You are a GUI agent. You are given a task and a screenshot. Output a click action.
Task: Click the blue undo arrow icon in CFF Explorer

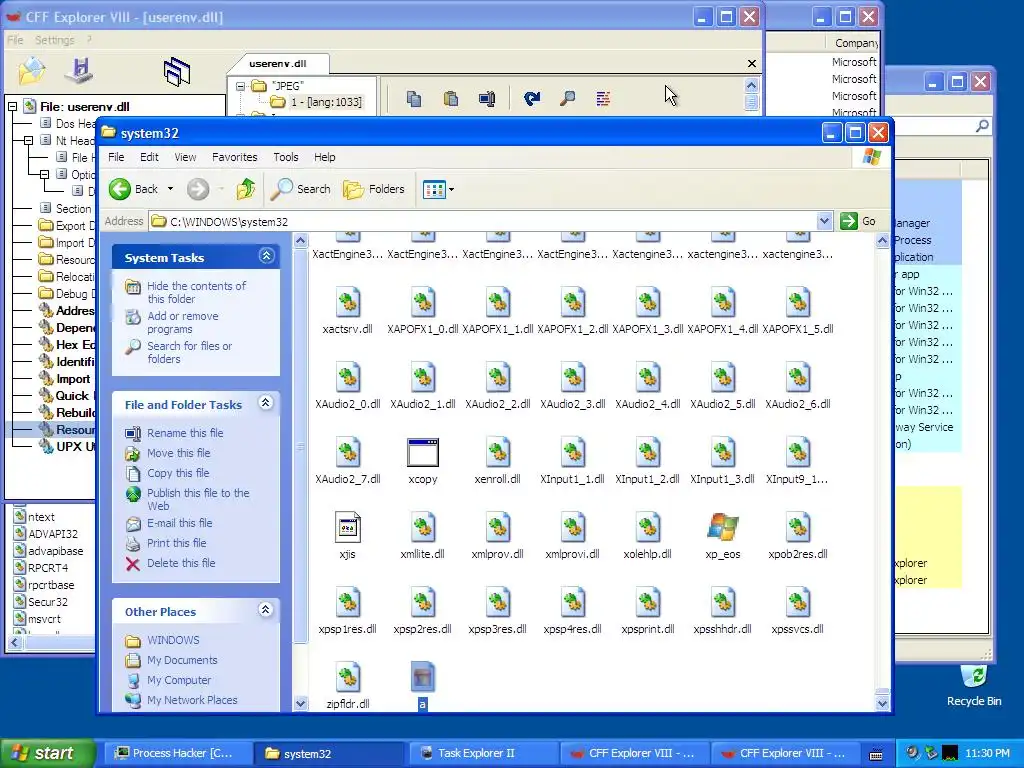tap(532, 99)
